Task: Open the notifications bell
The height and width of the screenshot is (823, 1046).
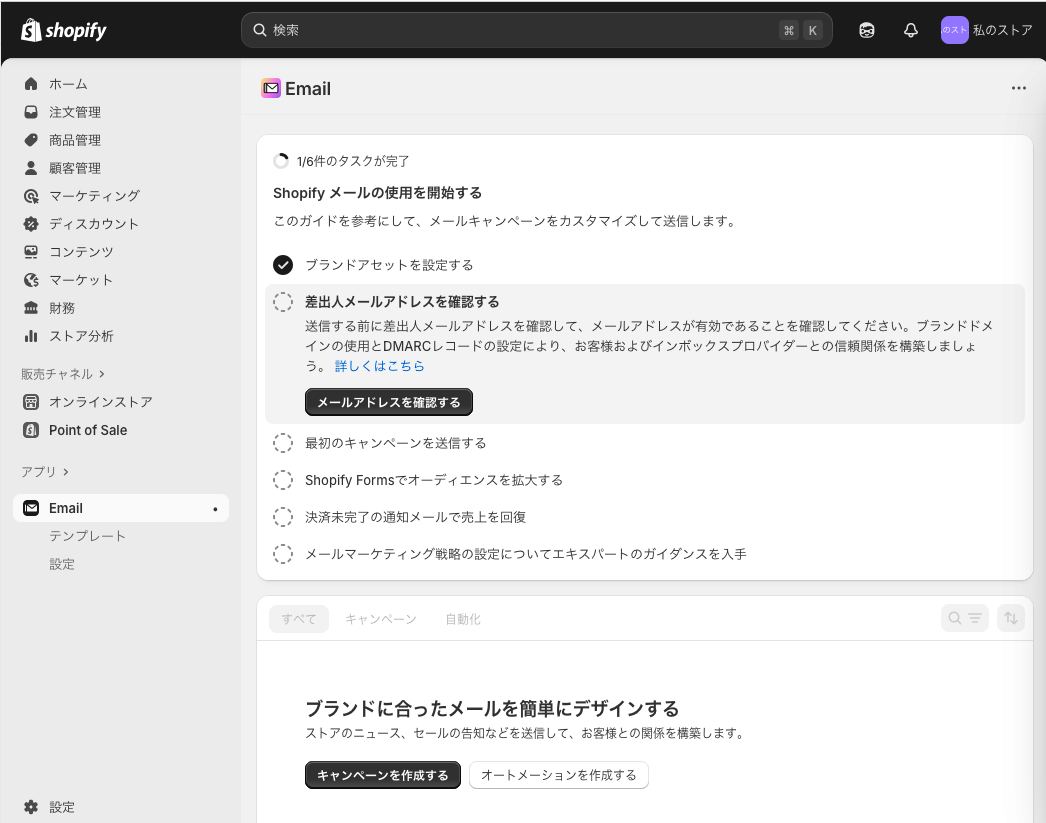Action: tap(911, 30)
